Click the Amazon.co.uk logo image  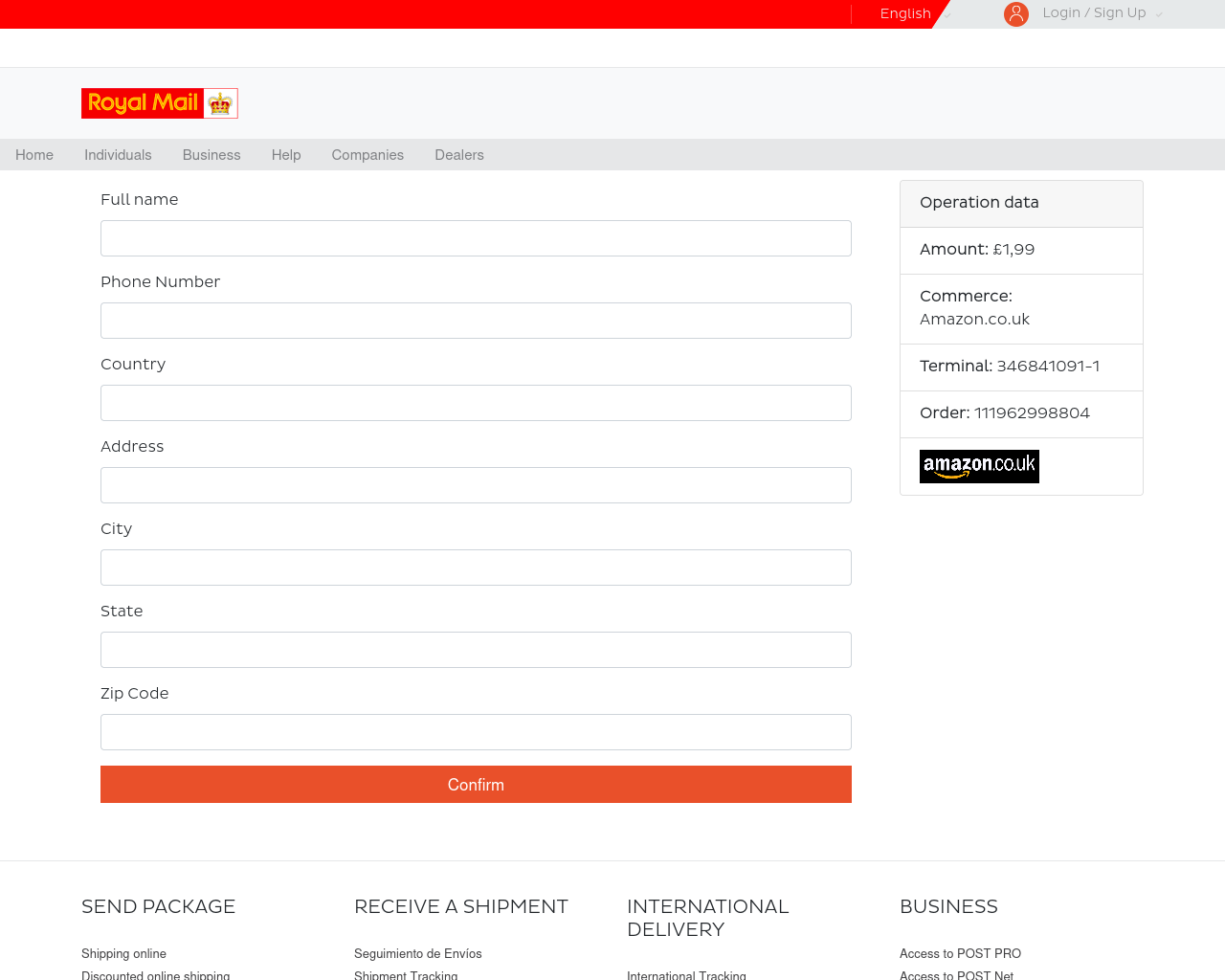tap(979, 466)
